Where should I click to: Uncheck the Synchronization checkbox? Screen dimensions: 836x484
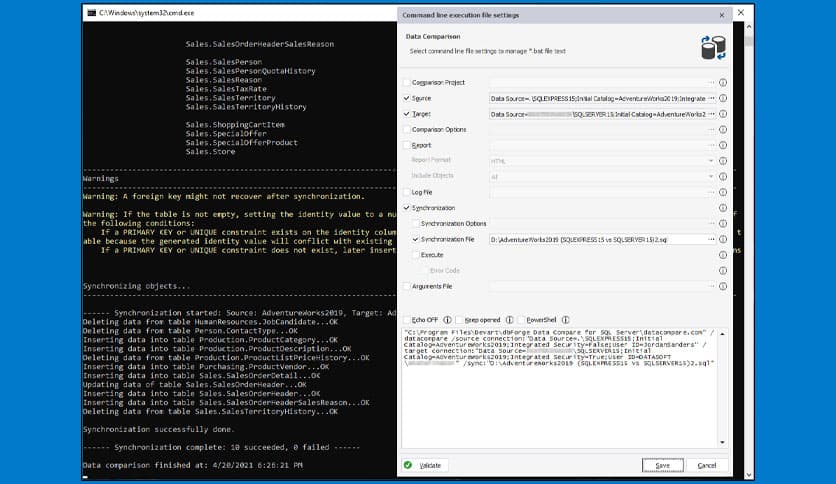[407, 208]
